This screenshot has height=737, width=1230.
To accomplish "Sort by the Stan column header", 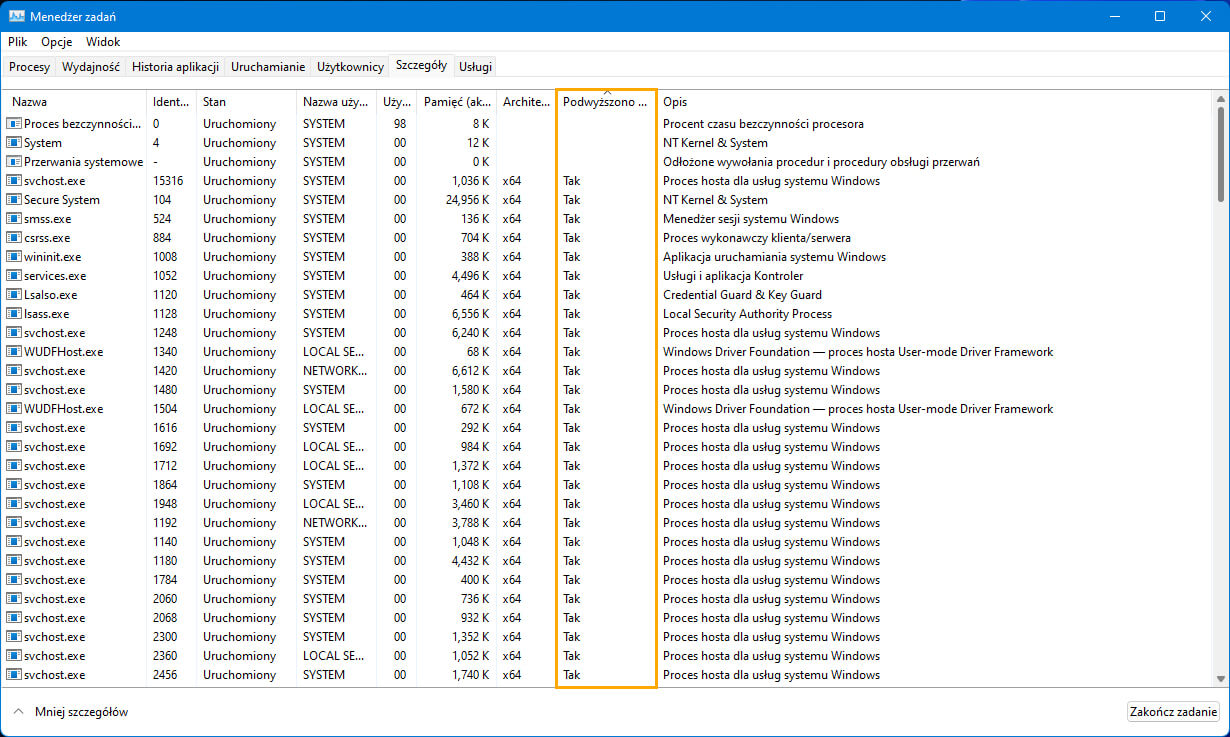I will 246,102.
